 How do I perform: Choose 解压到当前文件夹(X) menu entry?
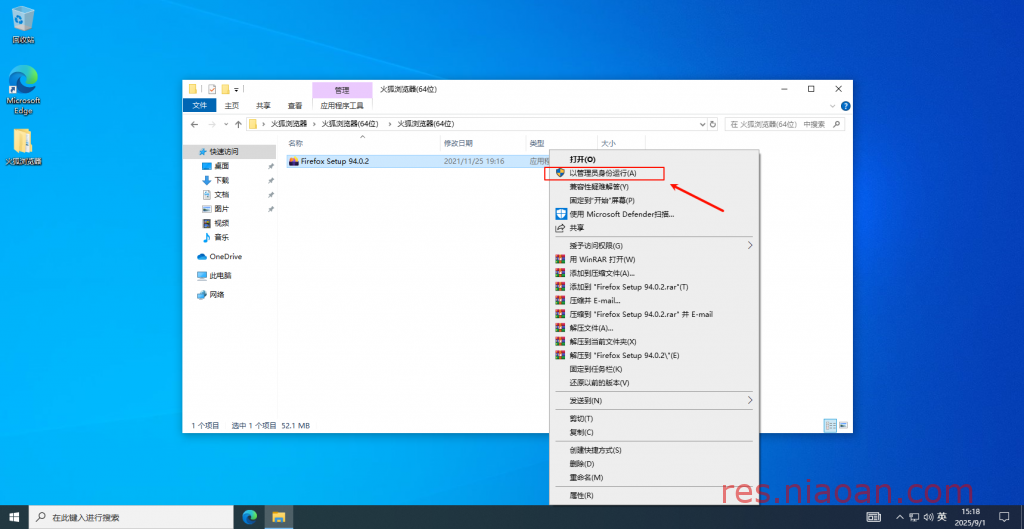(654, 342)
